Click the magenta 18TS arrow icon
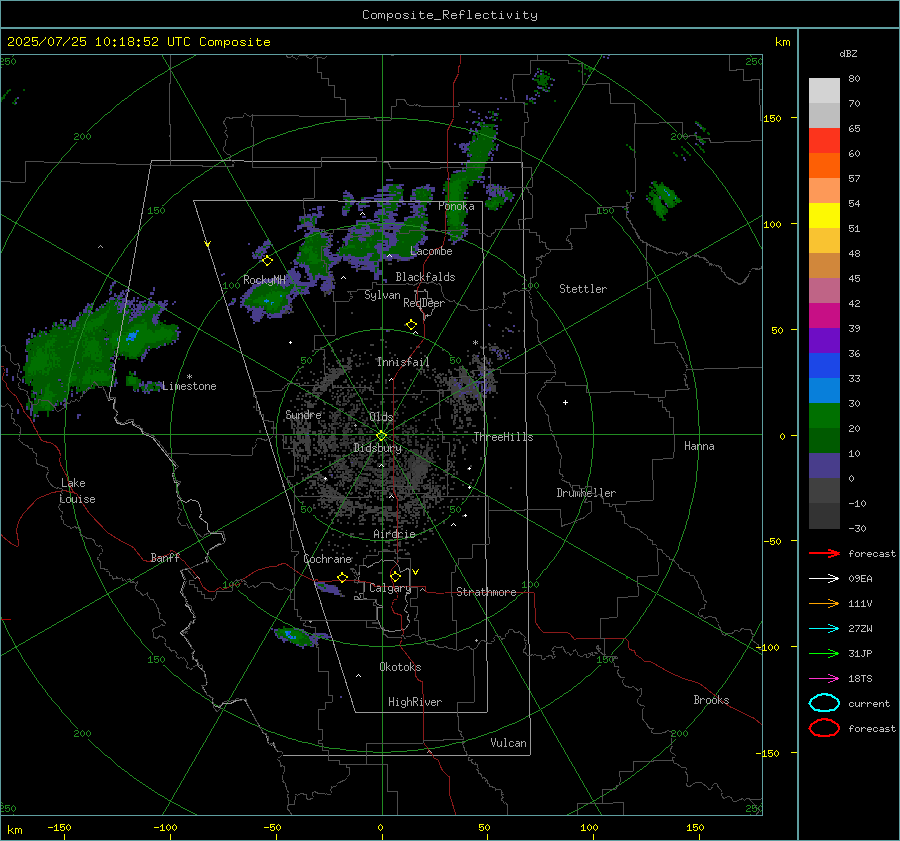This screenshot has height=841, width=900. (824, 679)
